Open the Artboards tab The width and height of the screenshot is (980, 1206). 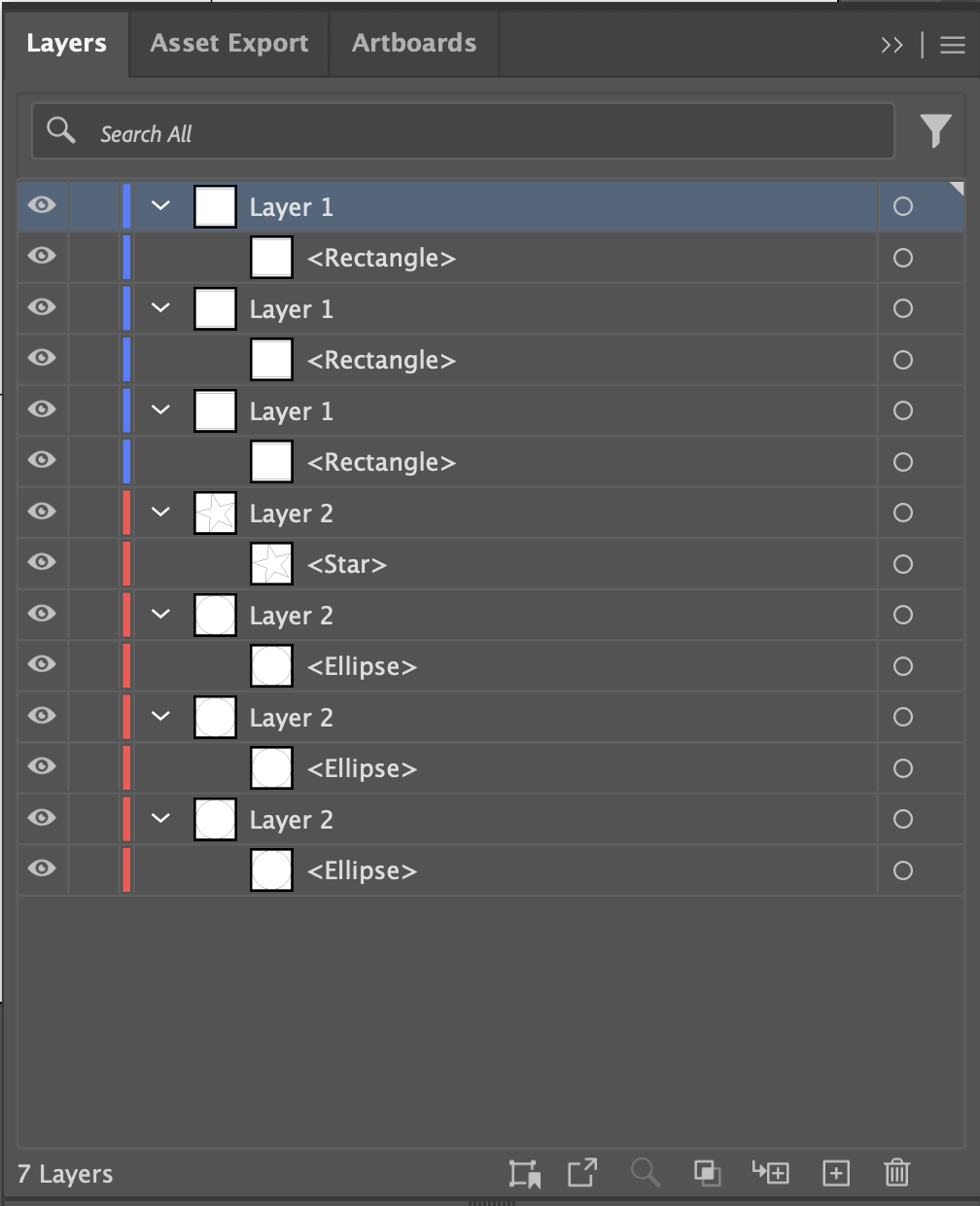(413, 43)
